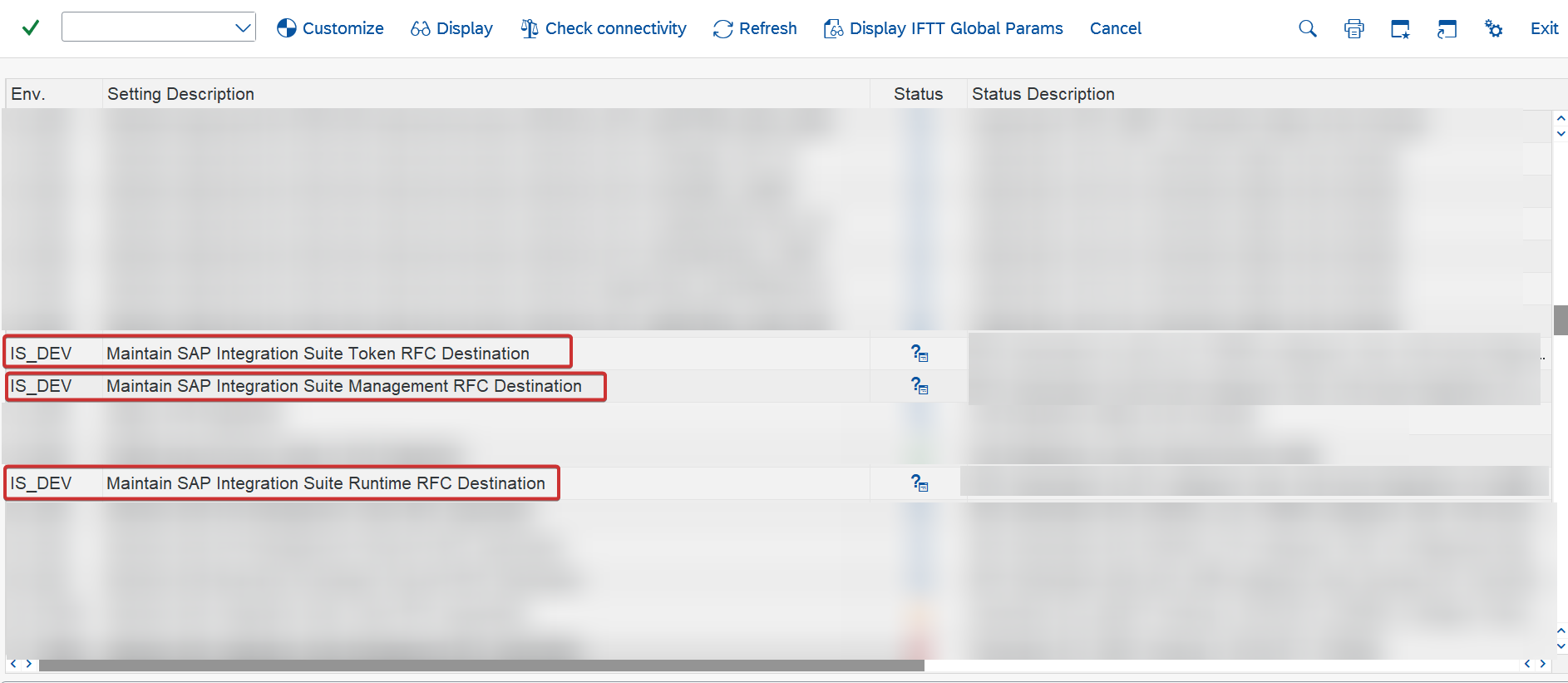
Task: Click the search magnifier icon
Action: (x=1308, y=29)
